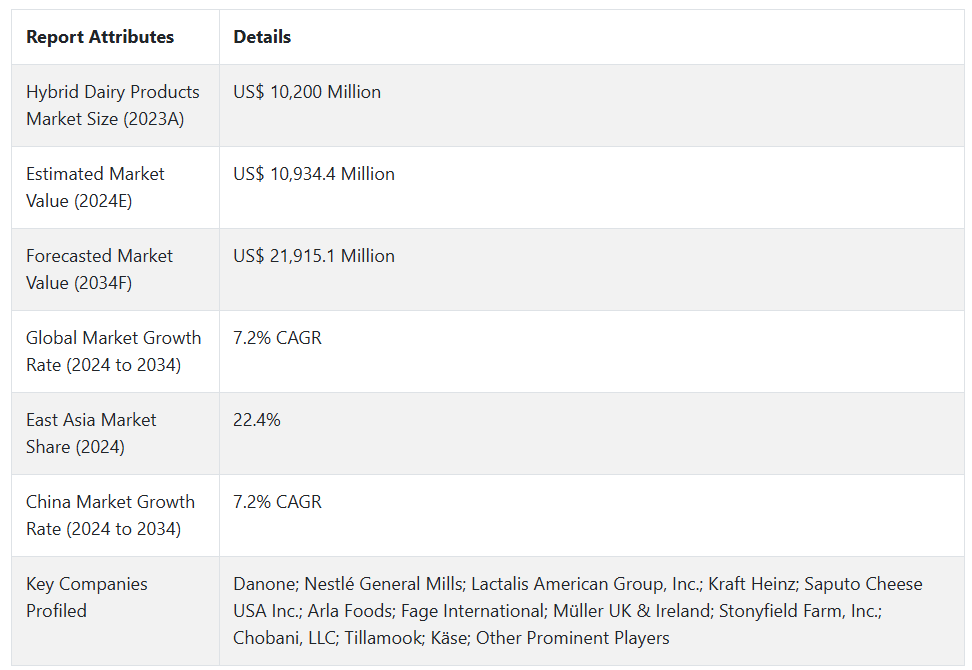Click 7.2% CAGR in Global Market row
Image resolution: width=972 pixels, height=670 pixels.
(x=277, y=338)
